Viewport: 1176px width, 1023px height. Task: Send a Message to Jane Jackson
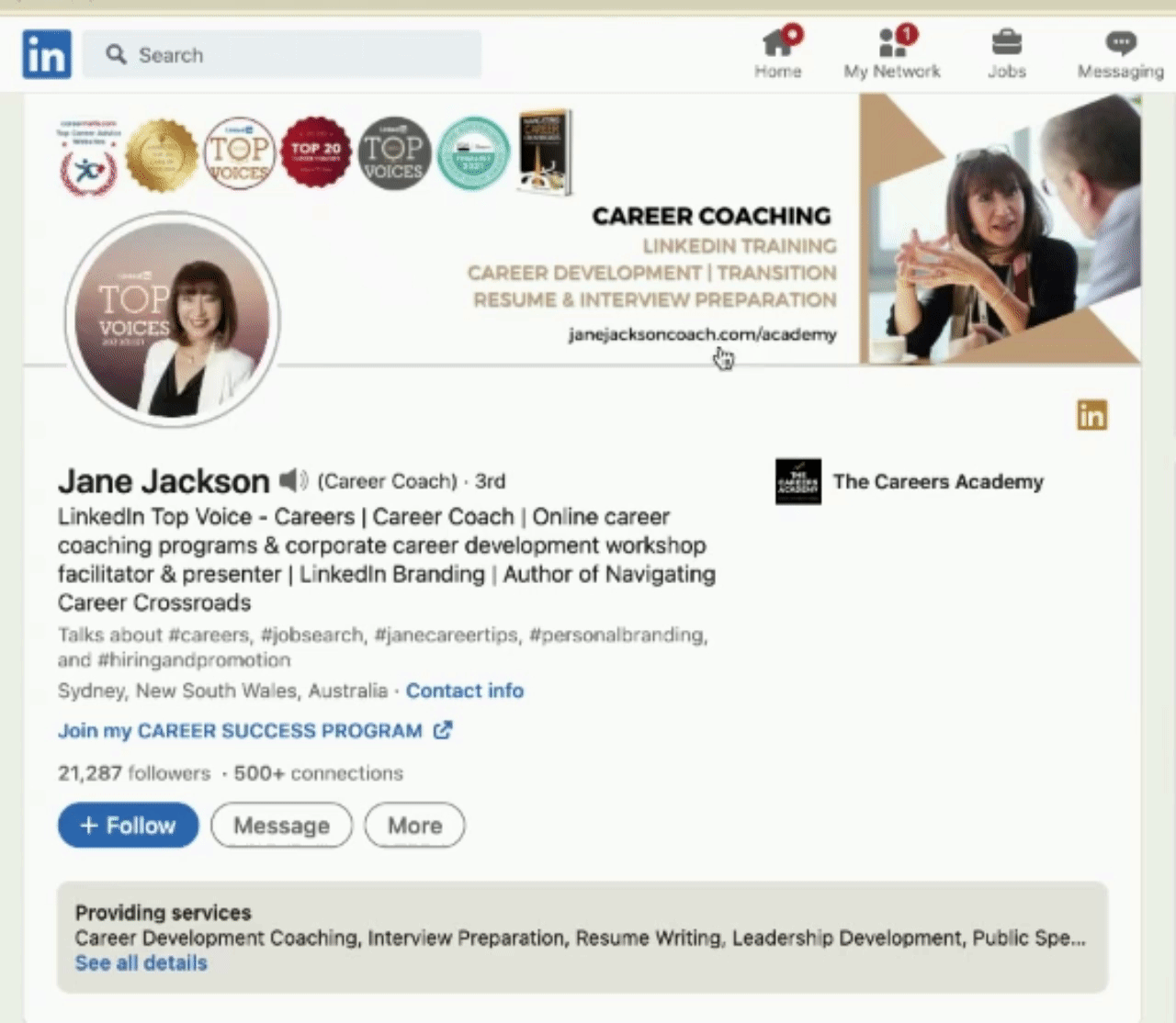pos(281,825)
